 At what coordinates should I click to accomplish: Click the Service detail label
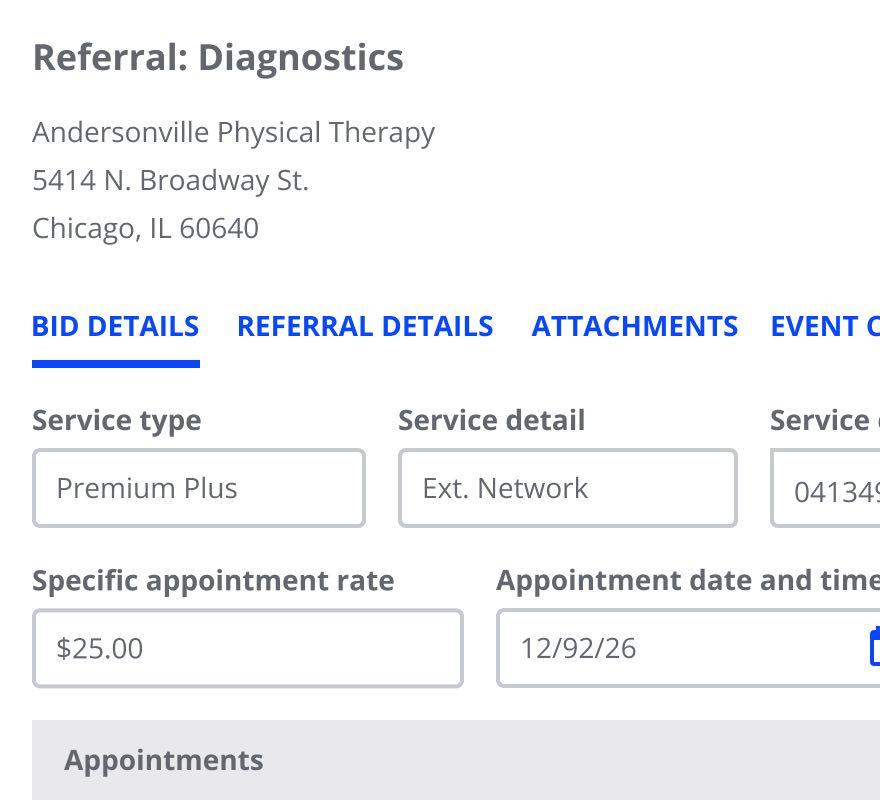(x=491, y=420)
